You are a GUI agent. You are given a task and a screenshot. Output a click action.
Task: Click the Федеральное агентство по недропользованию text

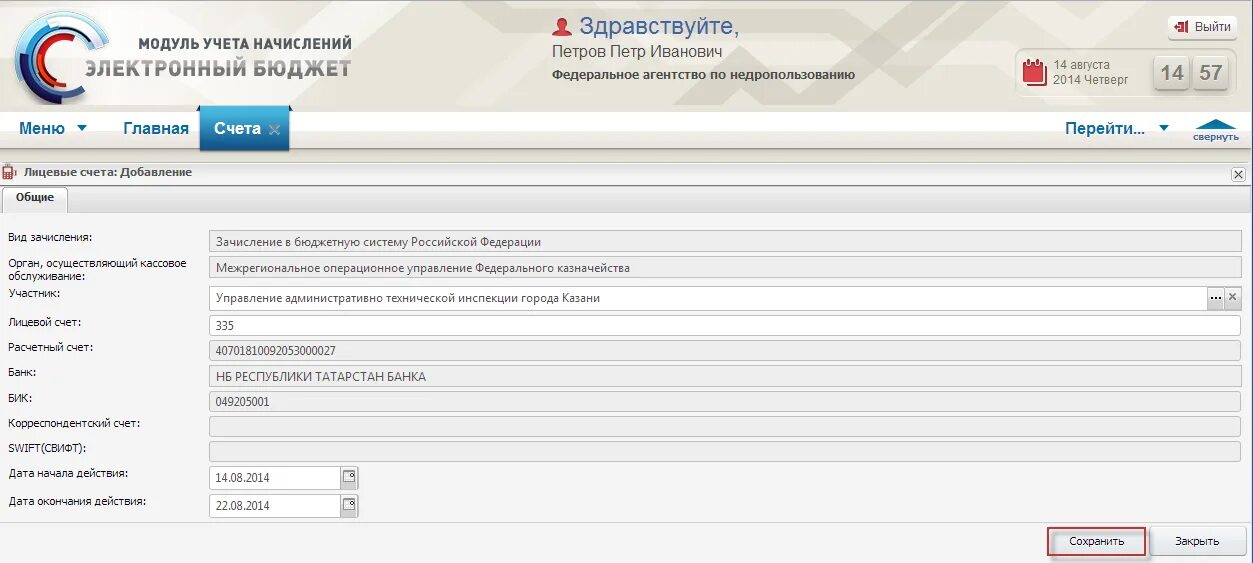click(703, 75)
